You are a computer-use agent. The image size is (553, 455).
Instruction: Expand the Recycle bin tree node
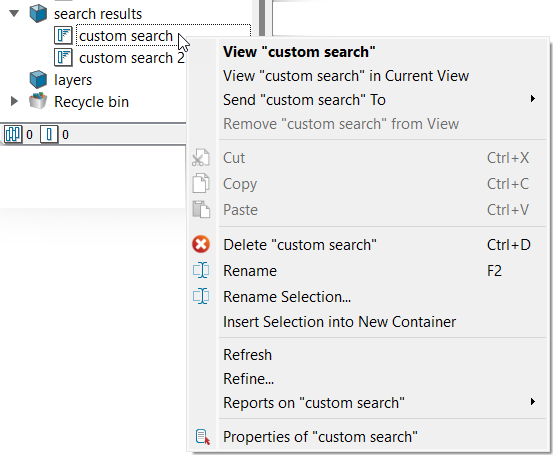pos(14,101)
